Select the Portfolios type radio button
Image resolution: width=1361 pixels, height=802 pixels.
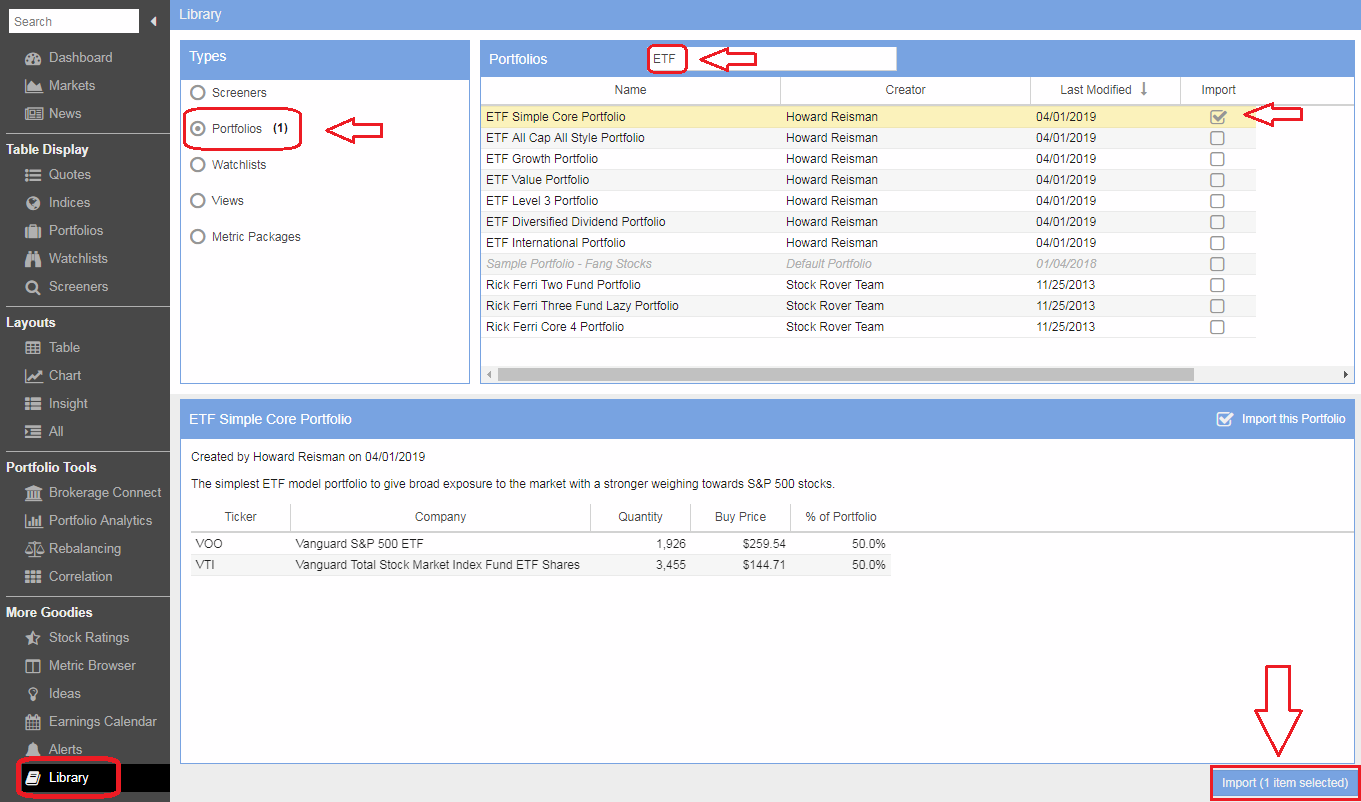click(x=198, y=129)
